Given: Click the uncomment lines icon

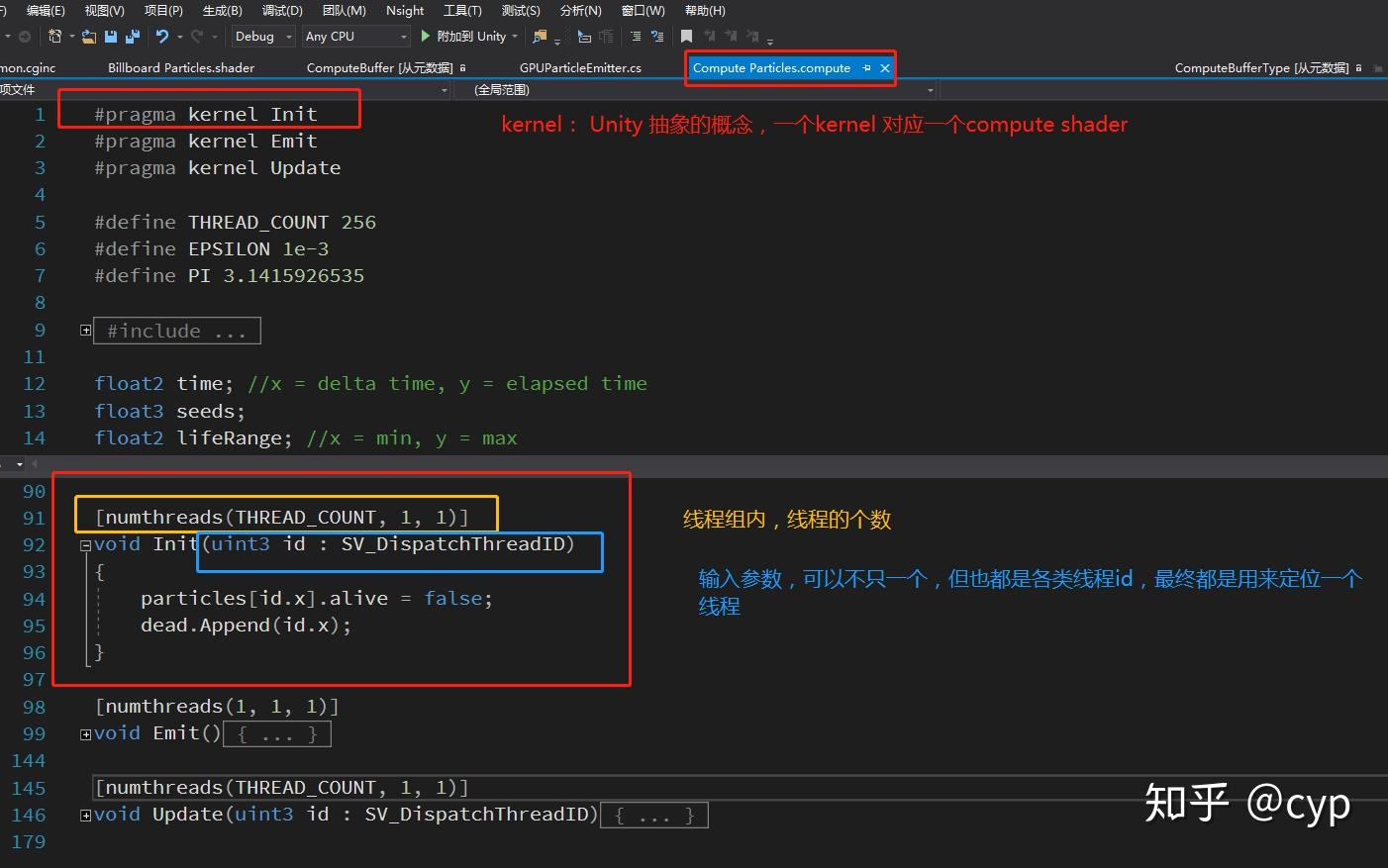Looking at the screenshot, I should pyautogui.click(x=656, y=37).
